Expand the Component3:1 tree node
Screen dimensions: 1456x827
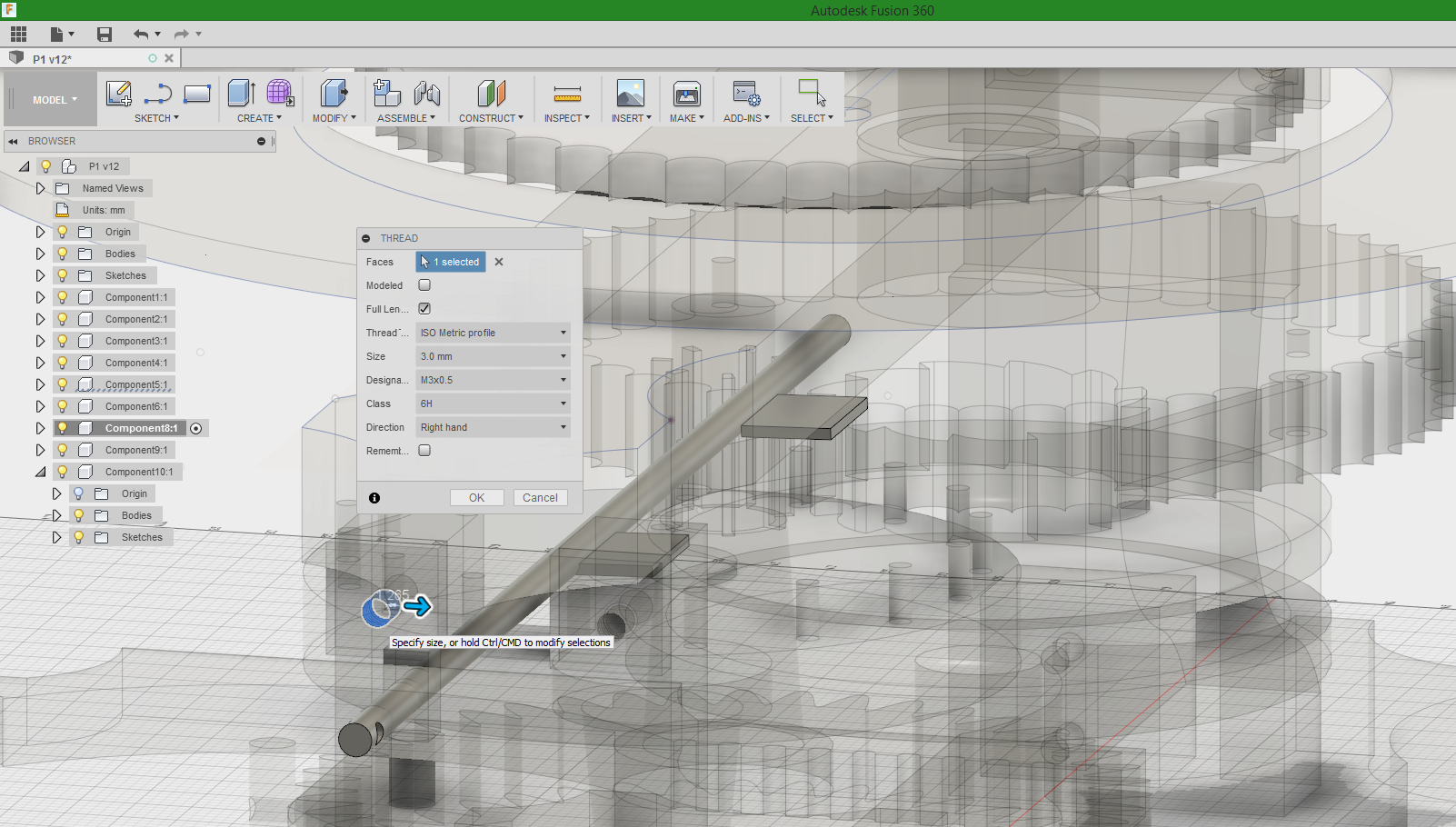pyautogui.click(x=40, y=341)
